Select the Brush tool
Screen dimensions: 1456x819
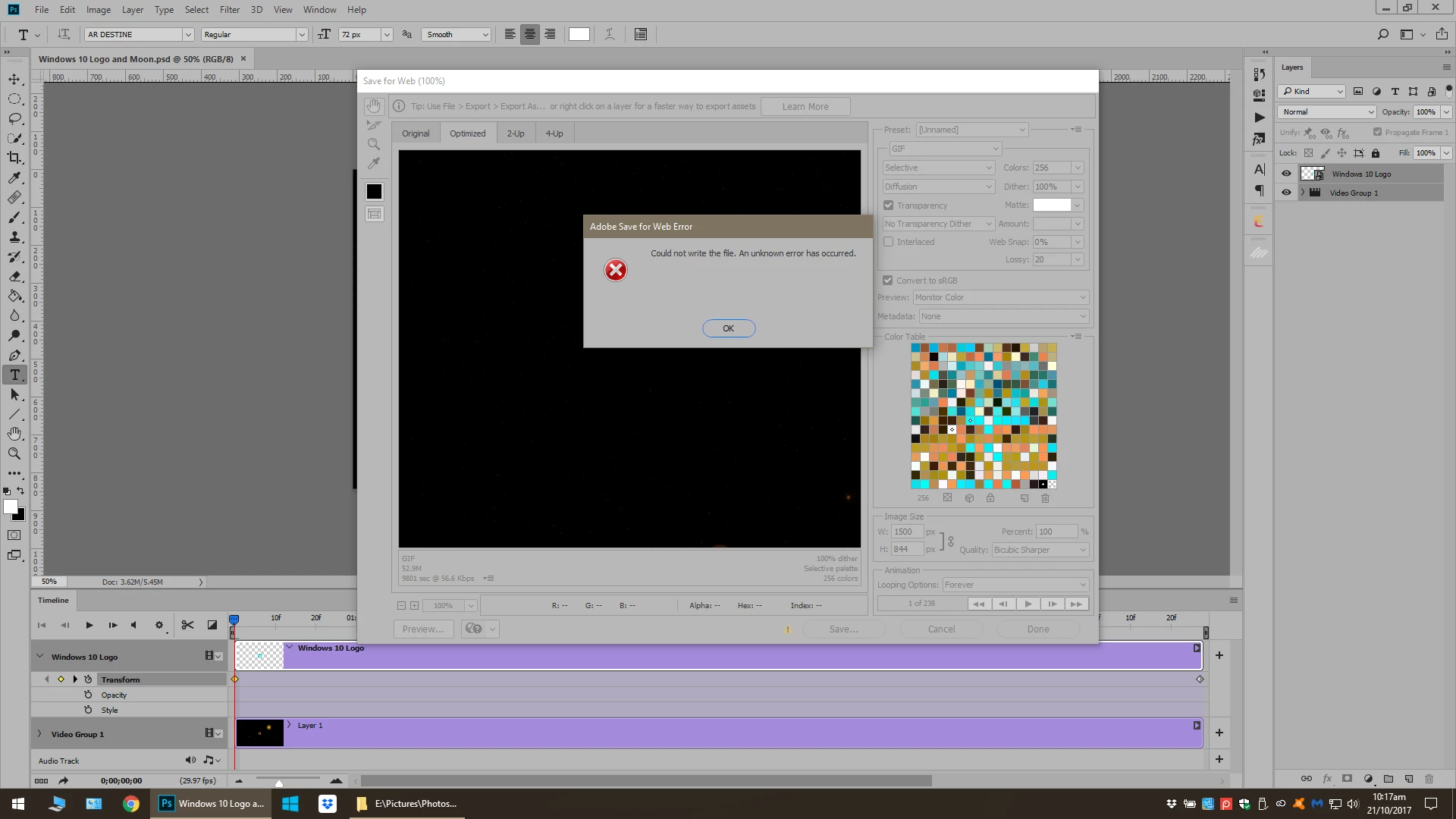pos(14,217)
